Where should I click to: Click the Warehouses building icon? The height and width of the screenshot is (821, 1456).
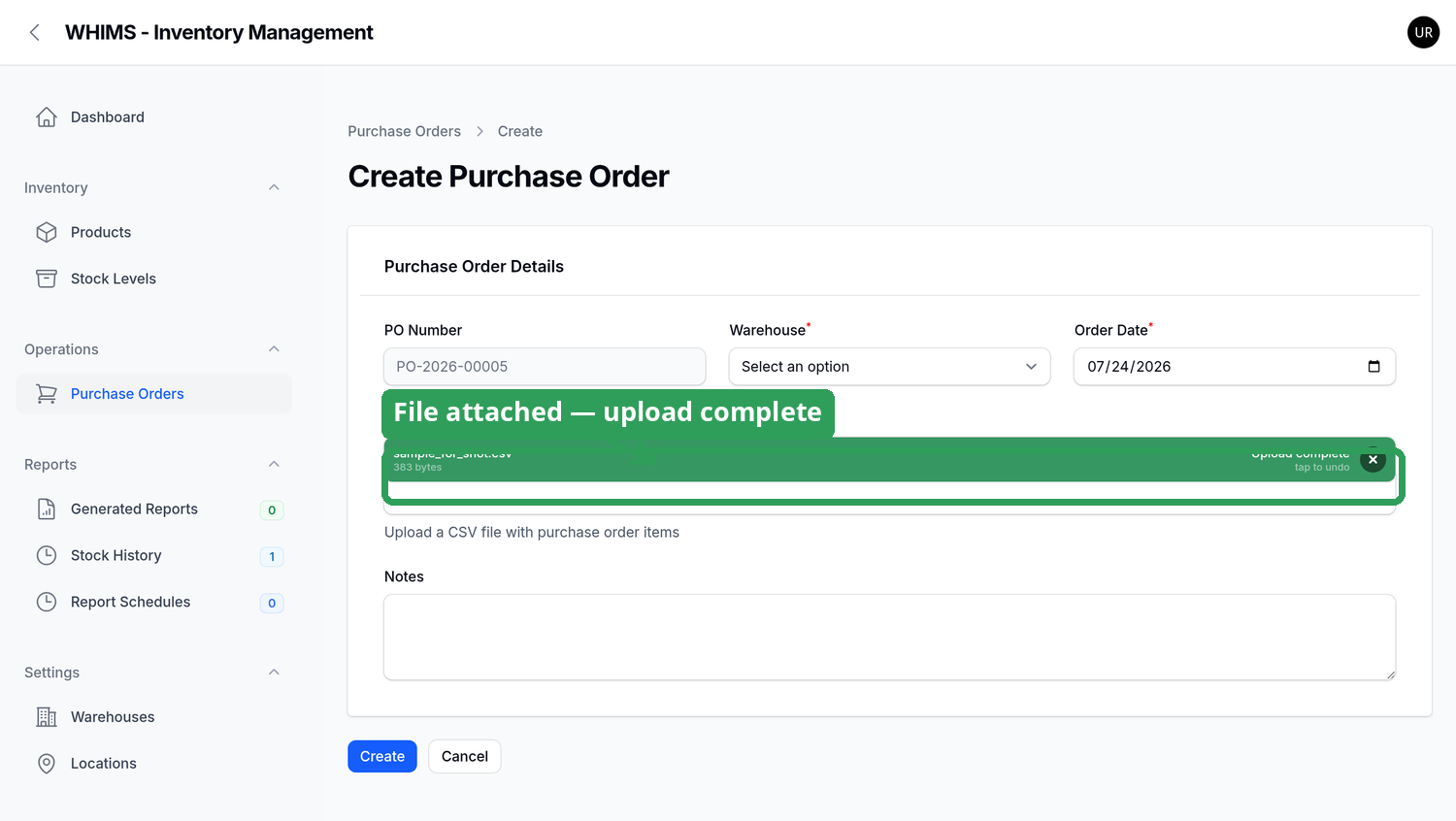click(x=47, y=717)
